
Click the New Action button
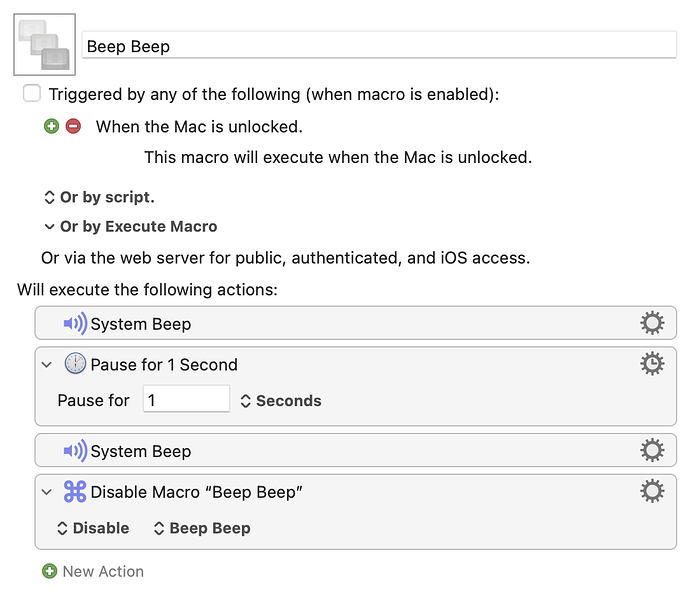(x=93, y=572)
